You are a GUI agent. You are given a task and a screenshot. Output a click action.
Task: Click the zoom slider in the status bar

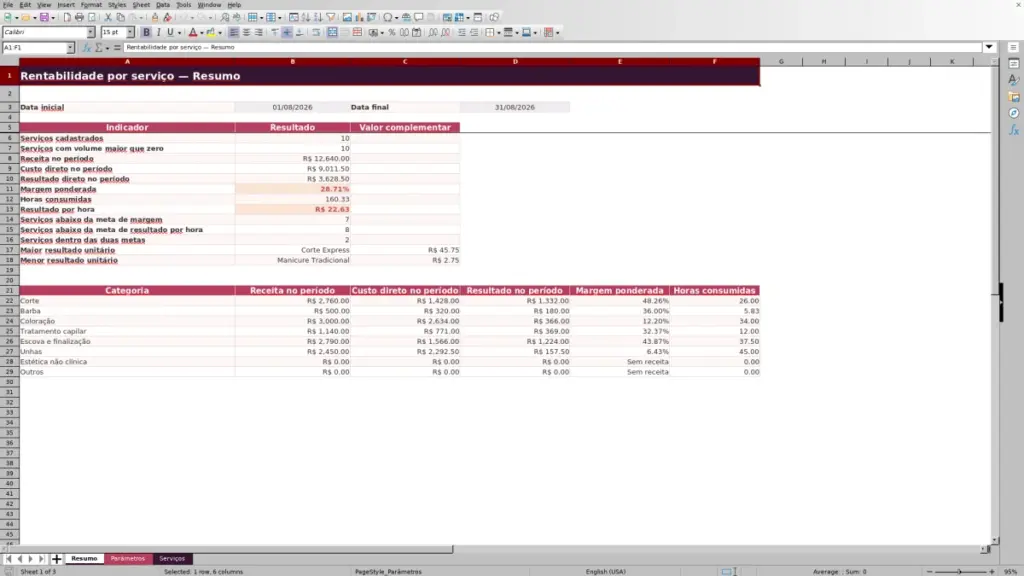pyautogui.click(x=960, y=571)
